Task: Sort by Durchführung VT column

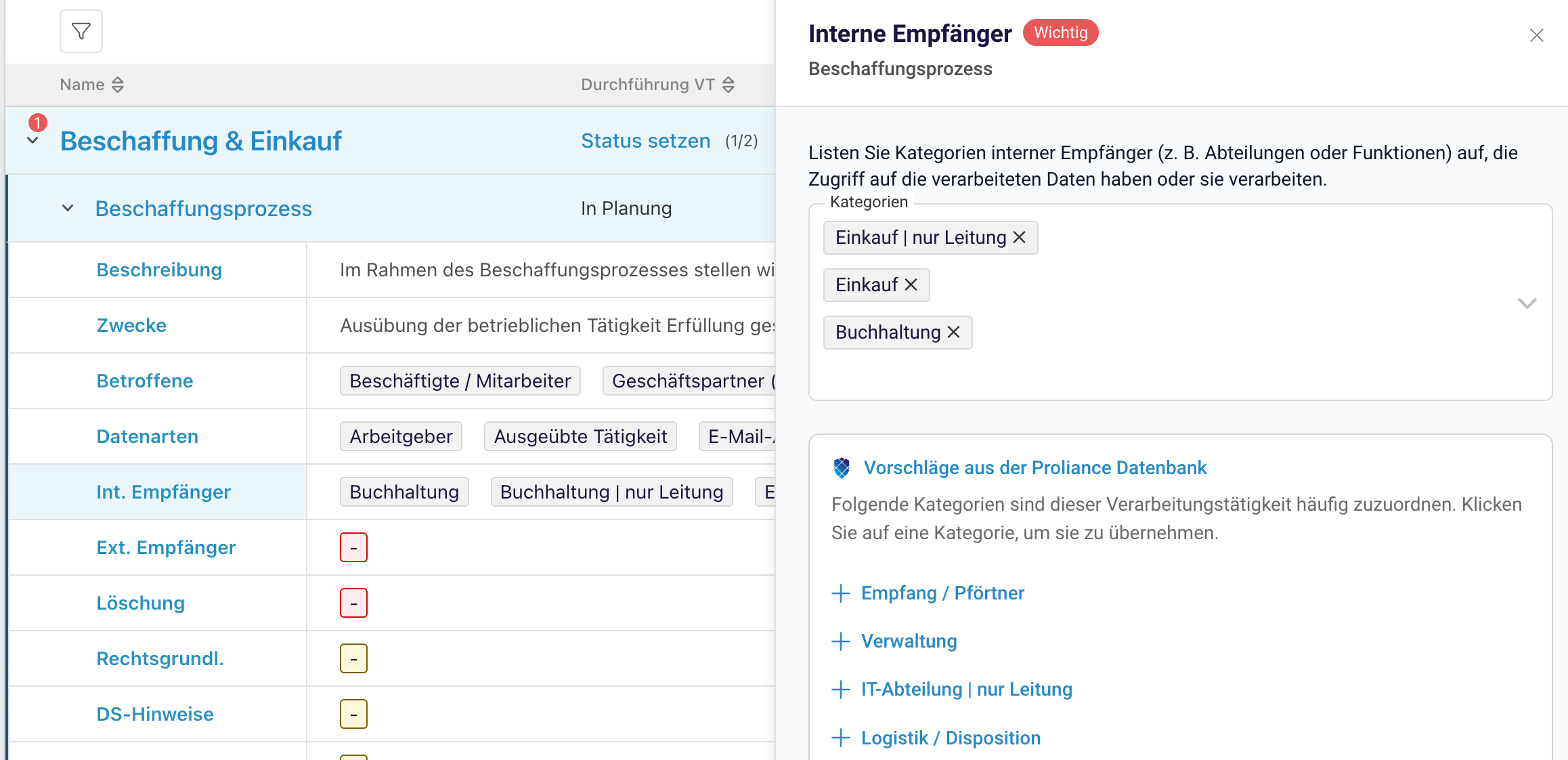Action: tap(728, 85)
